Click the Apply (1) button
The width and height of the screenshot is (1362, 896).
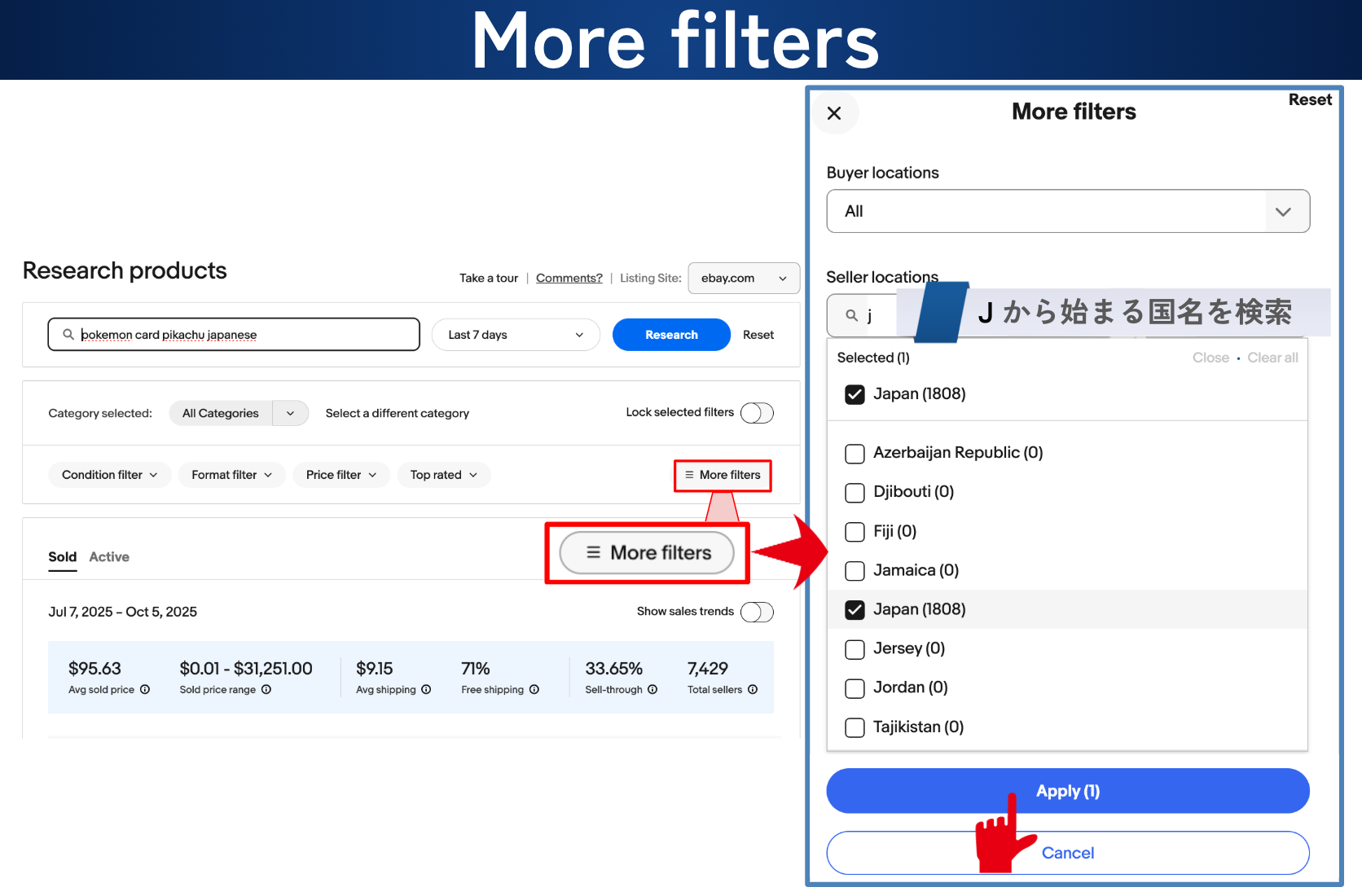click(x=1067, y=791)
